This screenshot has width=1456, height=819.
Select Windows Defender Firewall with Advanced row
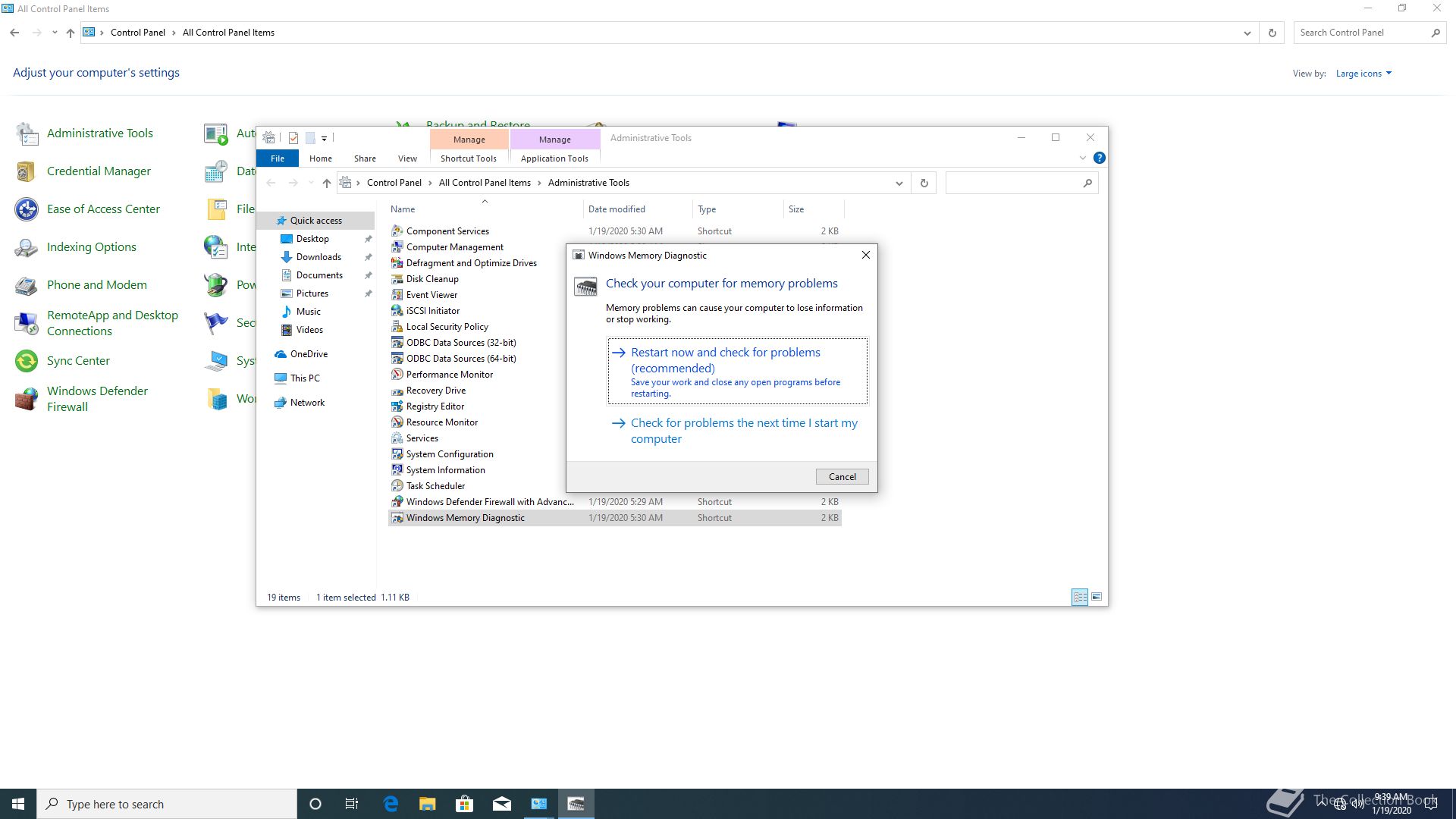[x=614, y=501]
